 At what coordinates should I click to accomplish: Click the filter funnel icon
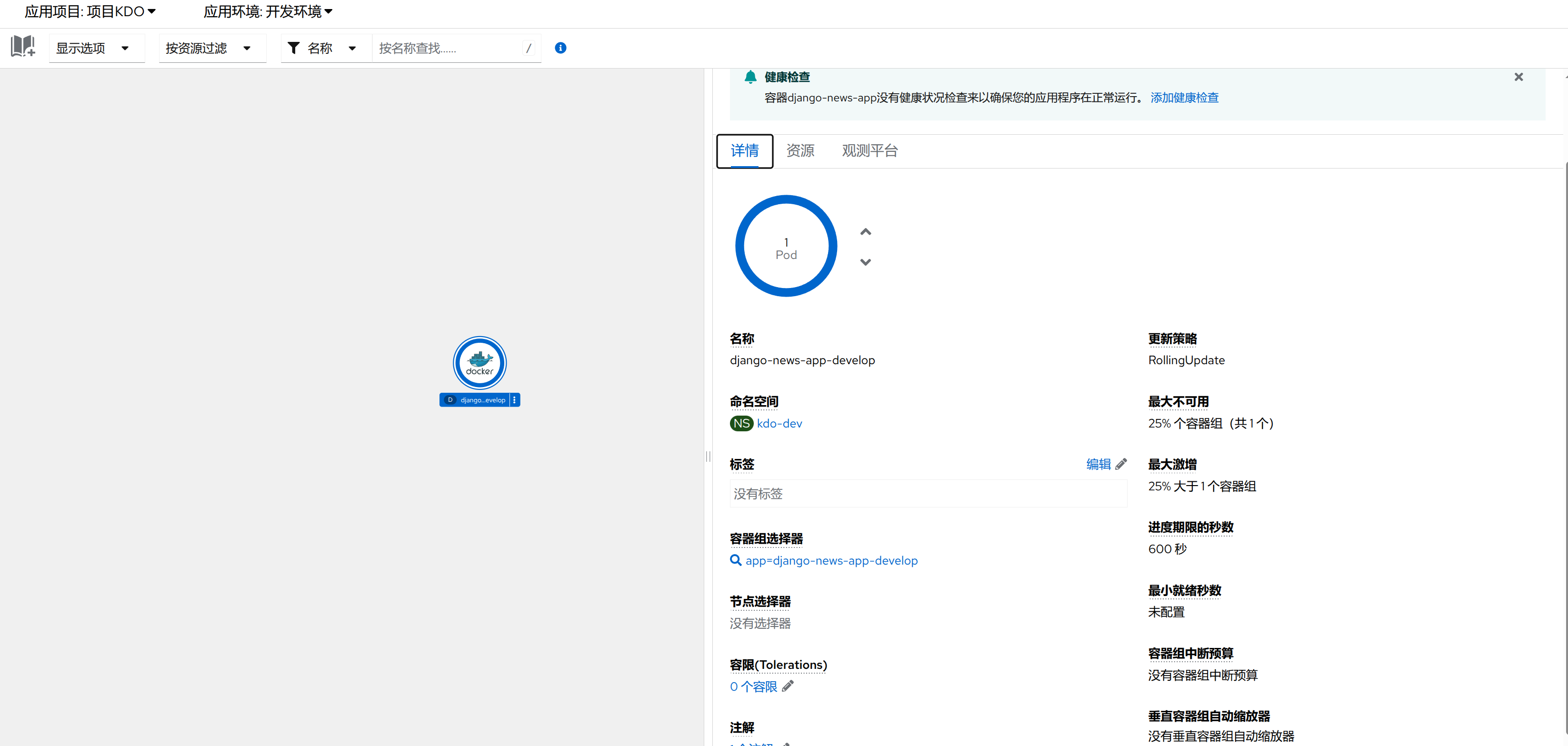293,48
